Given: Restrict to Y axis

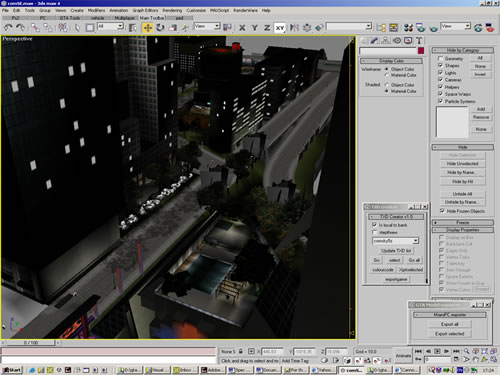Looking at the screenshot, I should (x=255, y=28).
